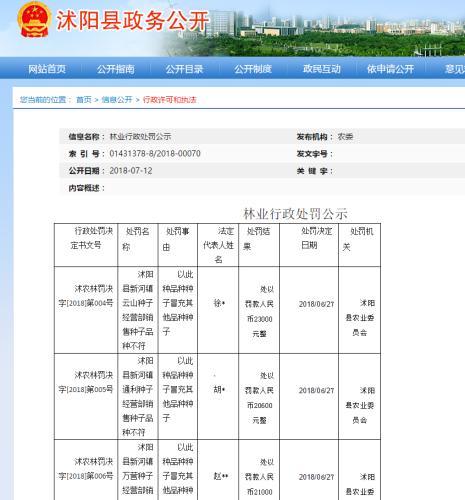
Task: Click the 林业行政处罚公示 table heading
Action: pos(295,214)
